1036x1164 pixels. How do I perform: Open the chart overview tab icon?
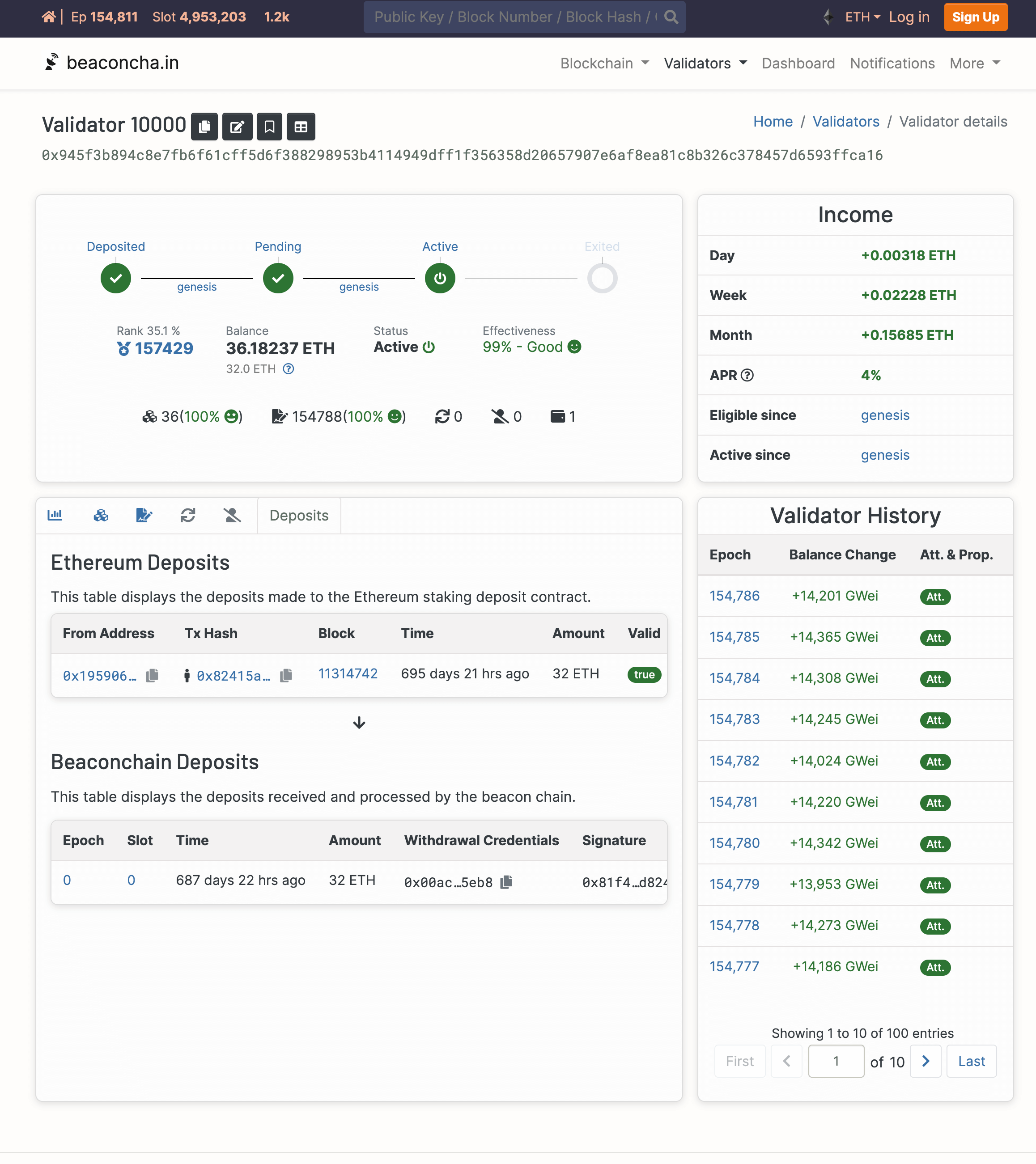55,515
